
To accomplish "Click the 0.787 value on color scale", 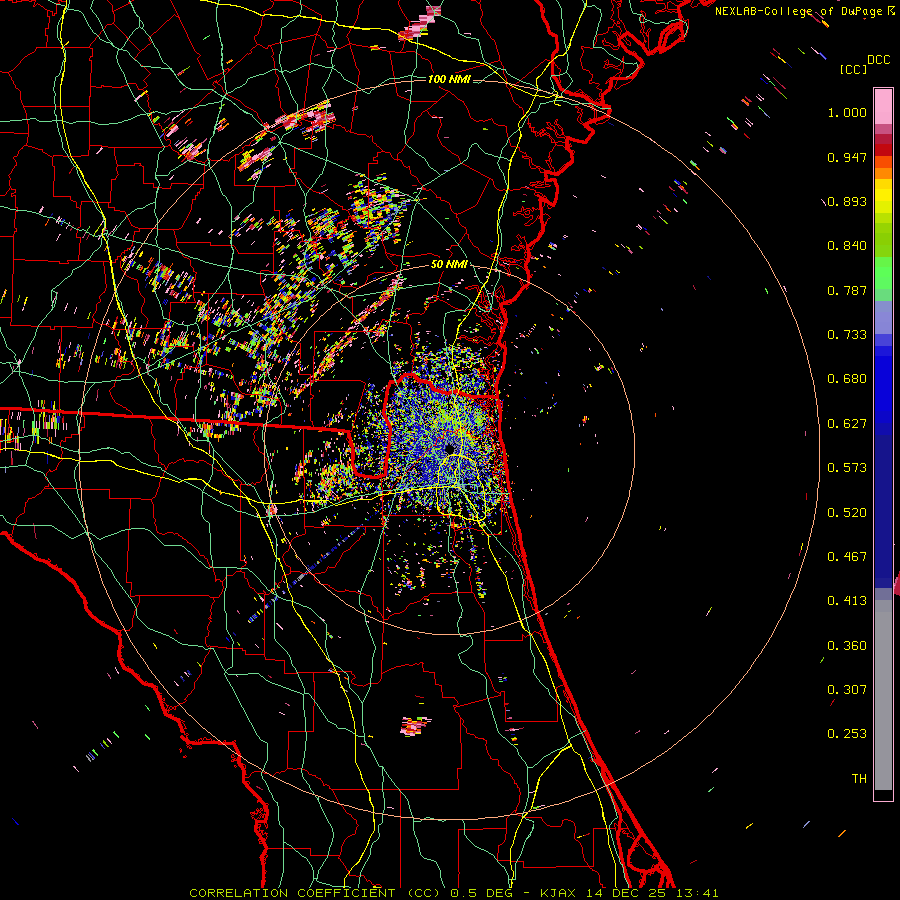I will pos(847,290).
